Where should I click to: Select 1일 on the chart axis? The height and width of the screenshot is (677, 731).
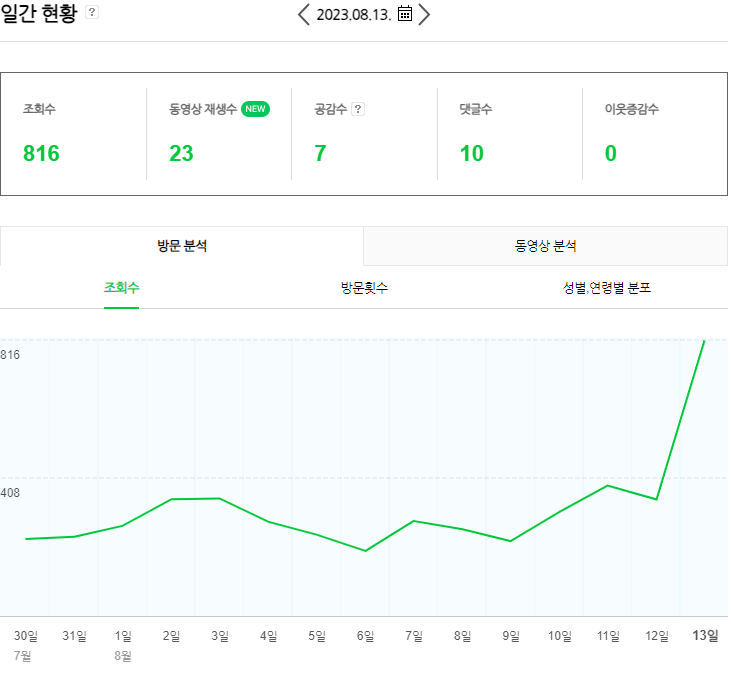[x=123, y=636]
